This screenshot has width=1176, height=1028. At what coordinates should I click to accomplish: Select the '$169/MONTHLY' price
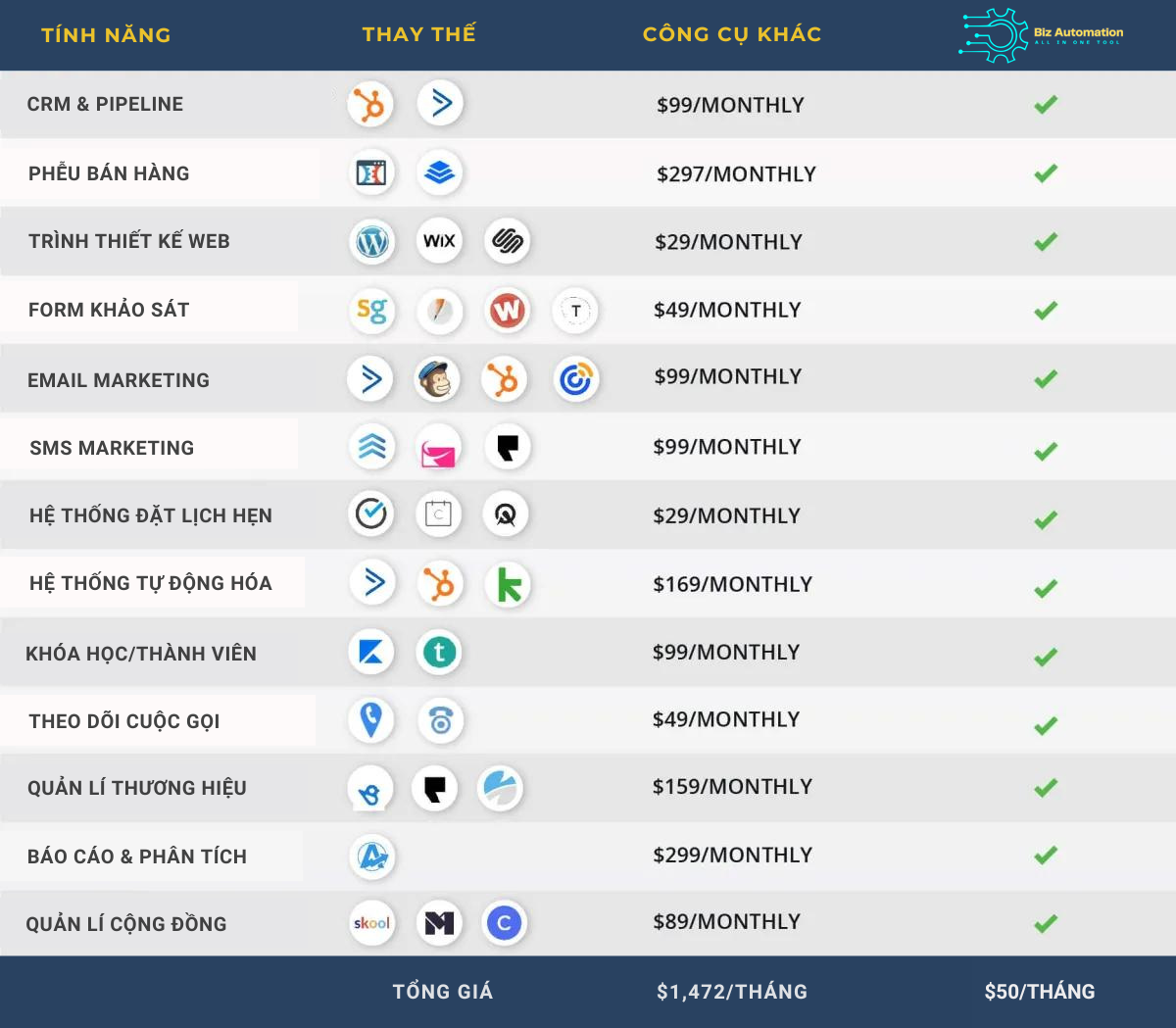[733, 585]
